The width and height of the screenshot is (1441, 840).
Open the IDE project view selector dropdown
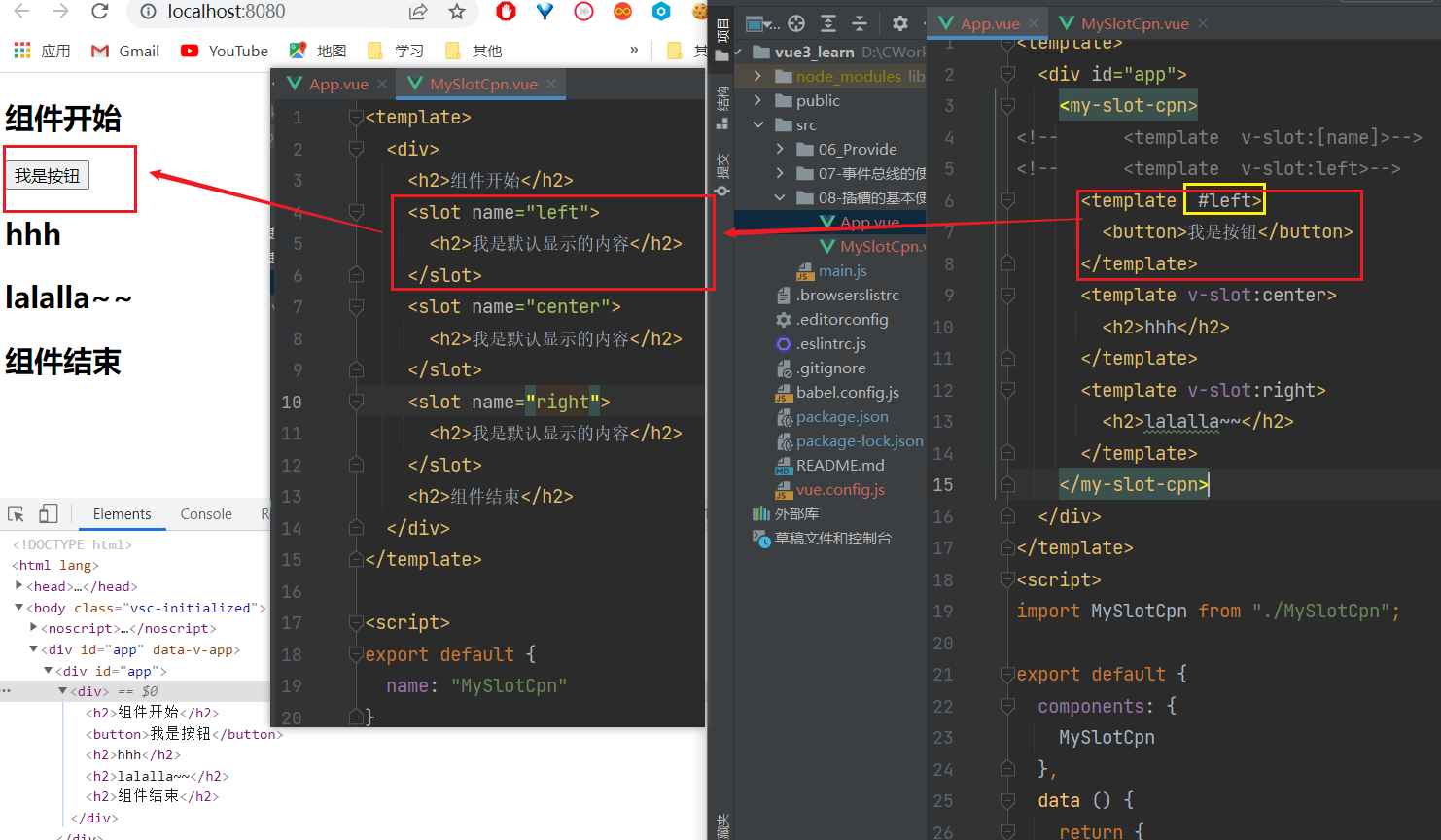(763, 23)
